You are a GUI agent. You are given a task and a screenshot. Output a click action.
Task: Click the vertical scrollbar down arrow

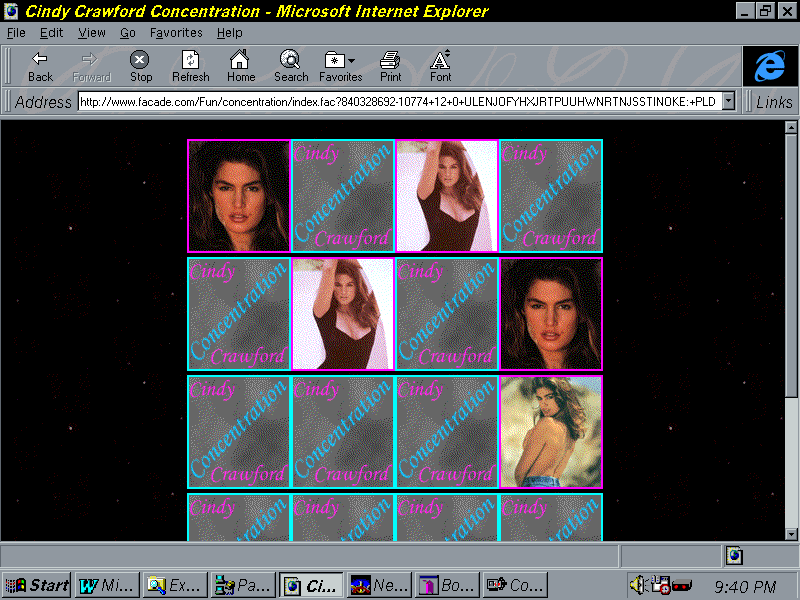point(792,533)
